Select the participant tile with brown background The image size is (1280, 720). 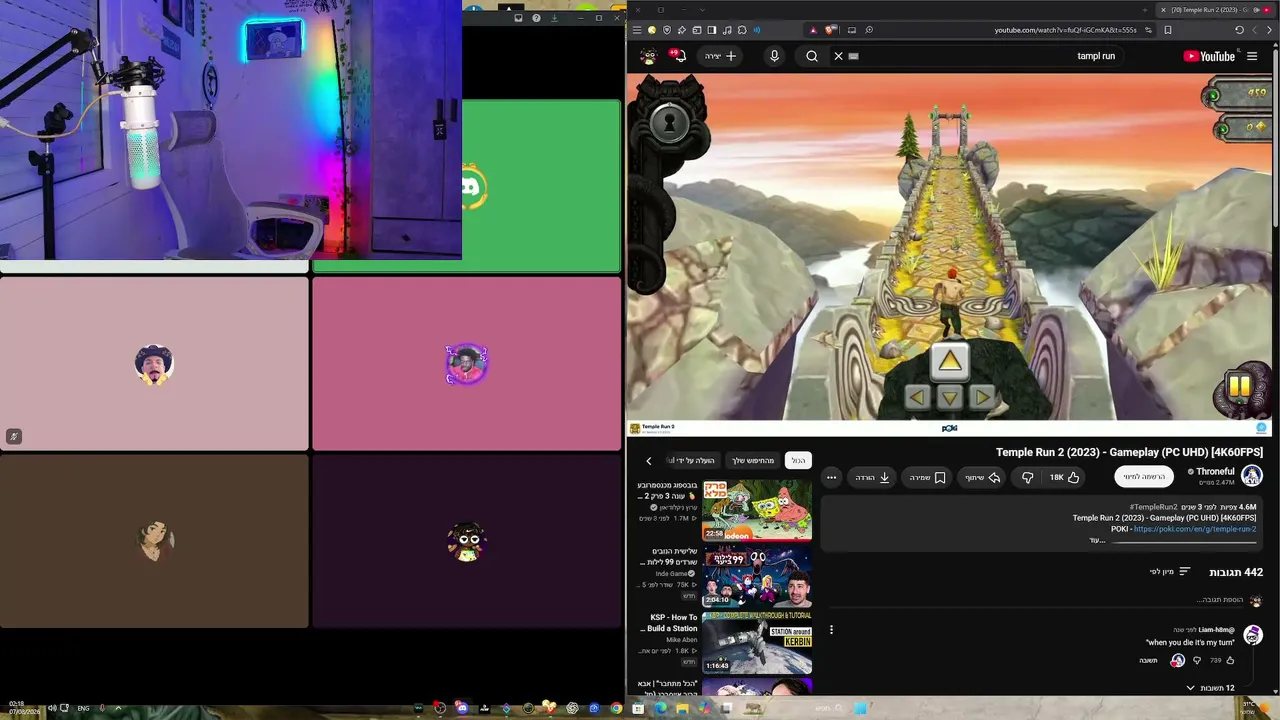coord(154,542)
